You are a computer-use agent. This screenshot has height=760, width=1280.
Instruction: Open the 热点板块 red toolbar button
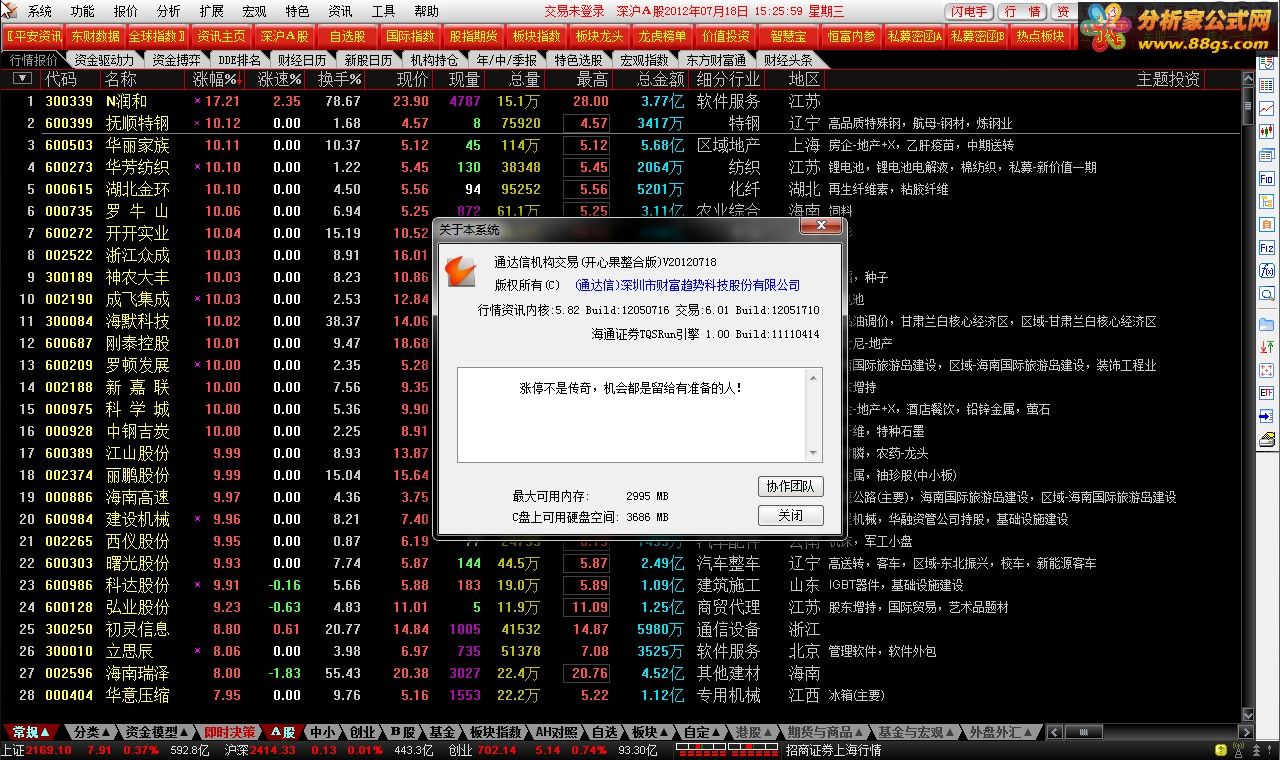1040,36
